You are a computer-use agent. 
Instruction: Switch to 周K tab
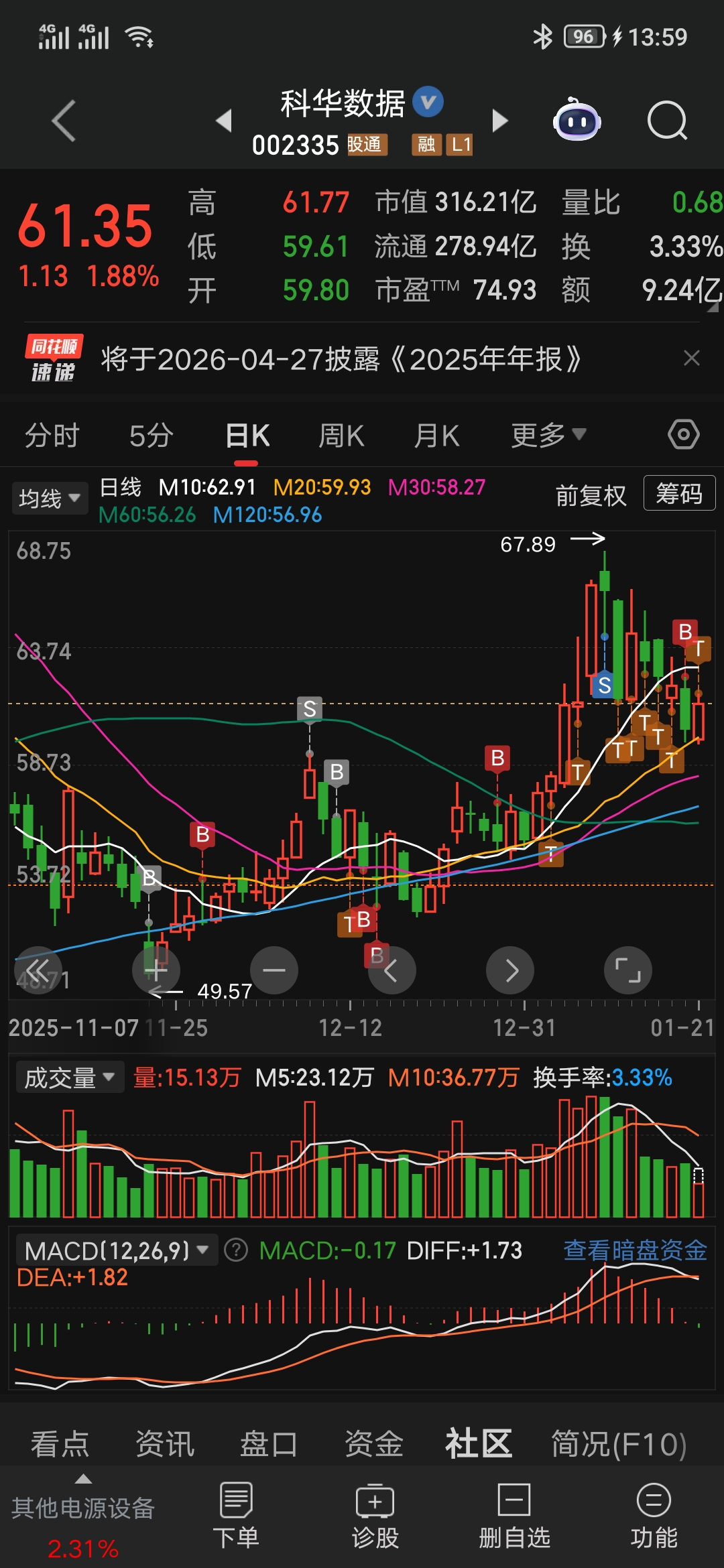tap(341, 436)
